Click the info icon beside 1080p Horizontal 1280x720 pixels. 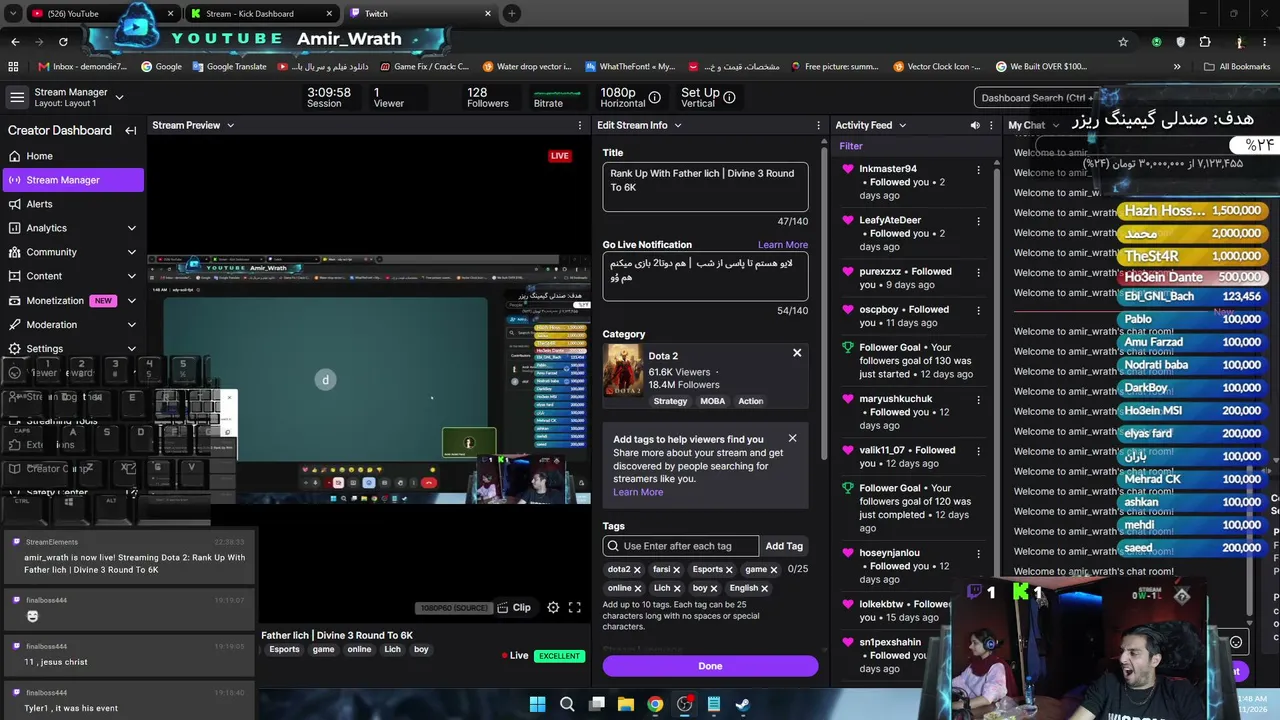655,97
